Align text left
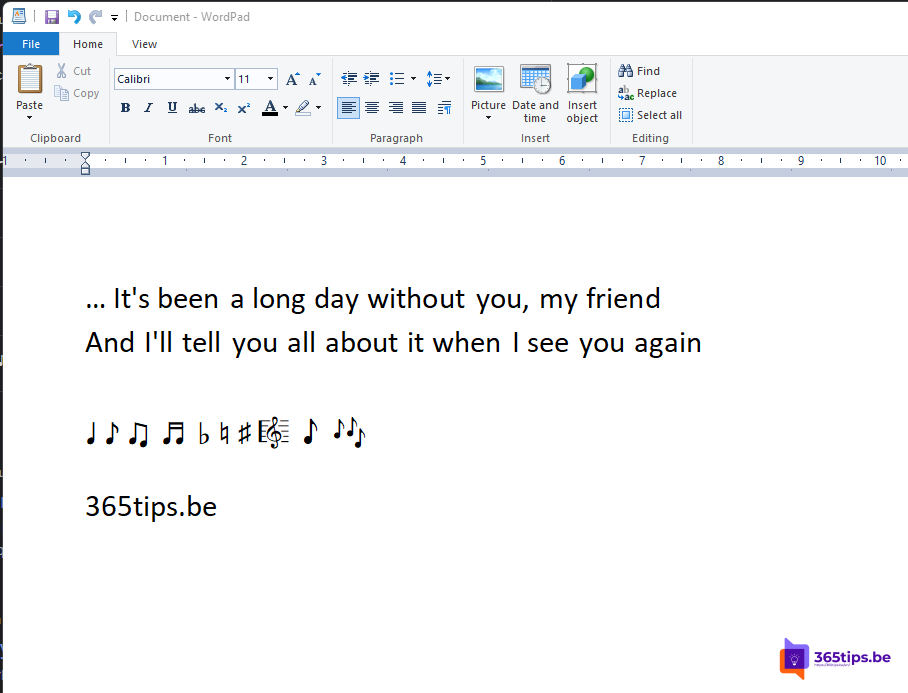908x693 pixels. coord(349,108)
